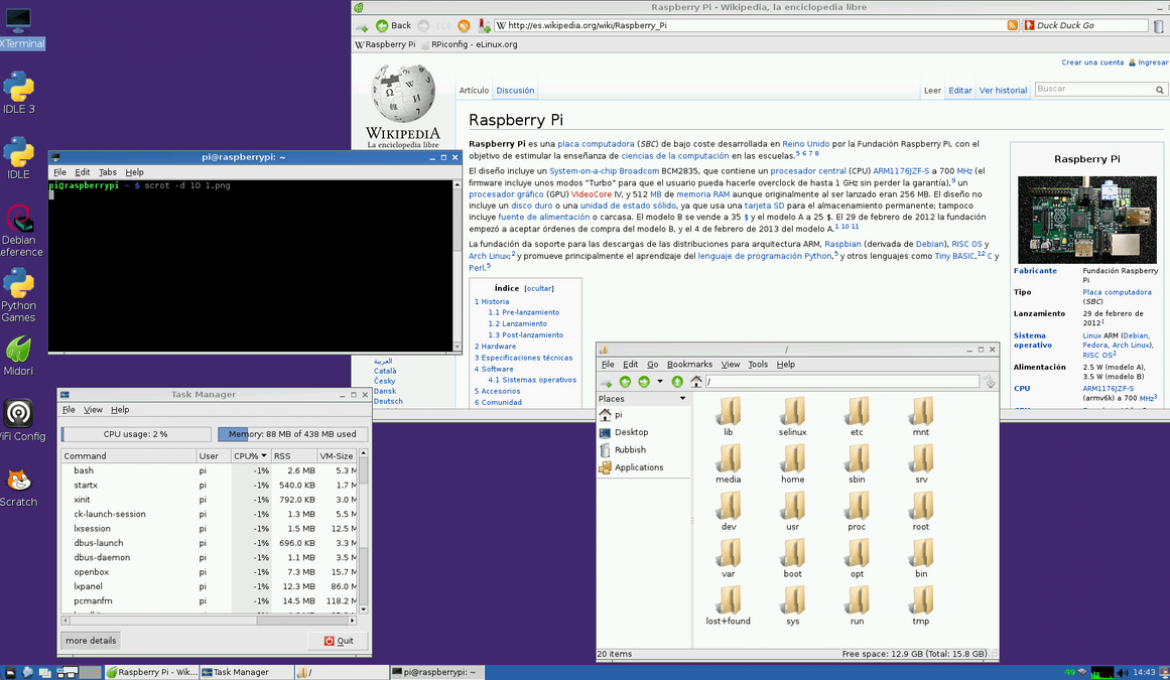1170x680 pixels.
Task: Open the File menu in the terminal
Action: pyautogui.click(x=60, y=172)
